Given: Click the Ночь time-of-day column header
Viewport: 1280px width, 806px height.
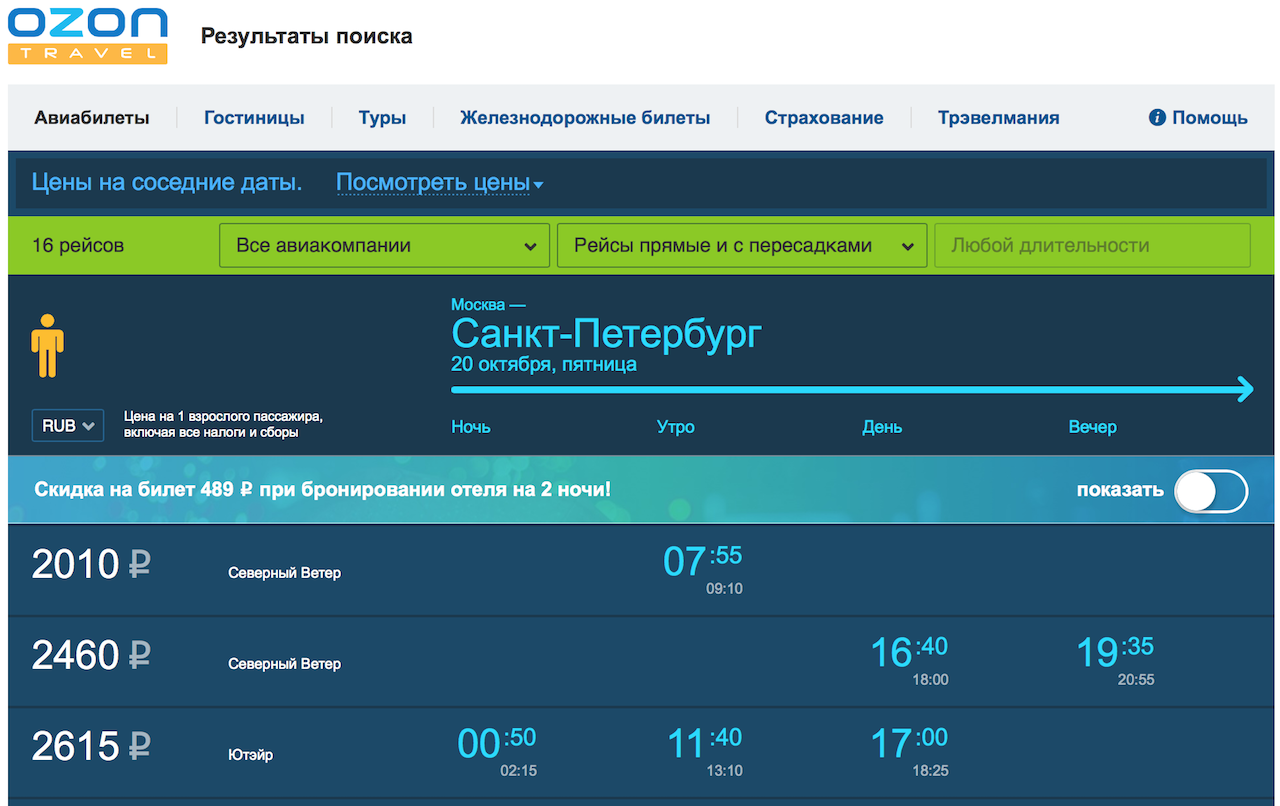Looking at the screenshot, I should (471, 427).
